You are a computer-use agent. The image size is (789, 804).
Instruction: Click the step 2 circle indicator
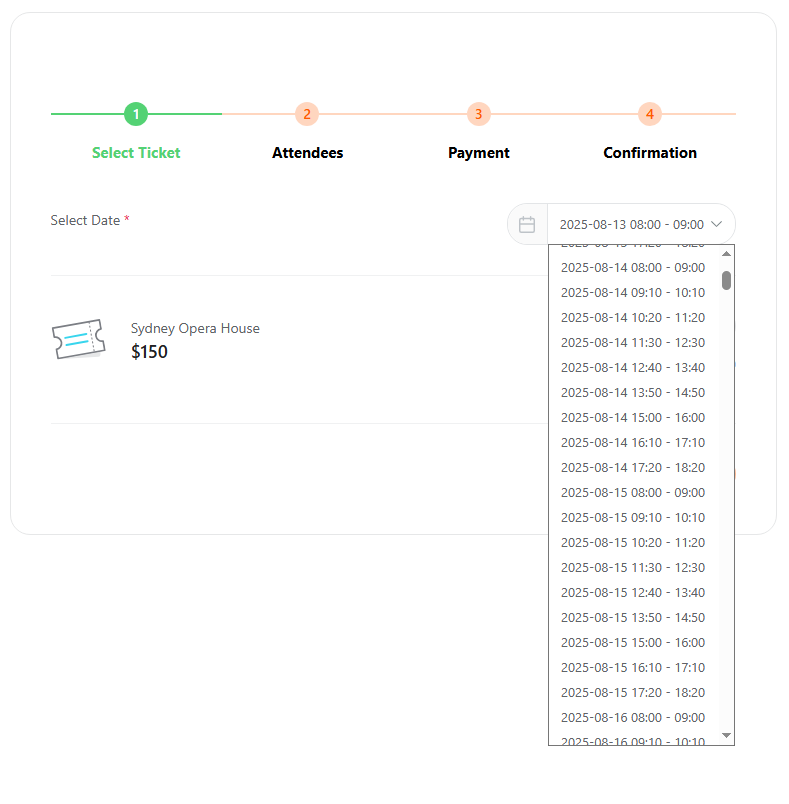pos(307,114)
